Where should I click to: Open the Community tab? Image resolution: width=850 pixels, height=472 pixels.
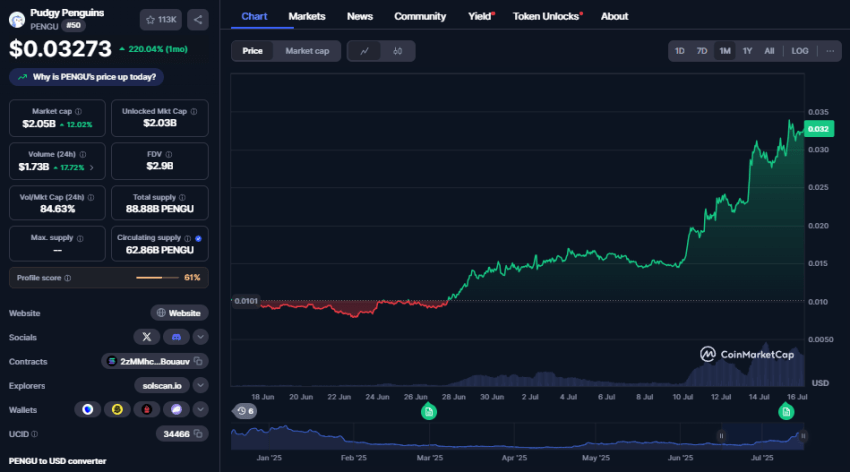click(420, 16)
